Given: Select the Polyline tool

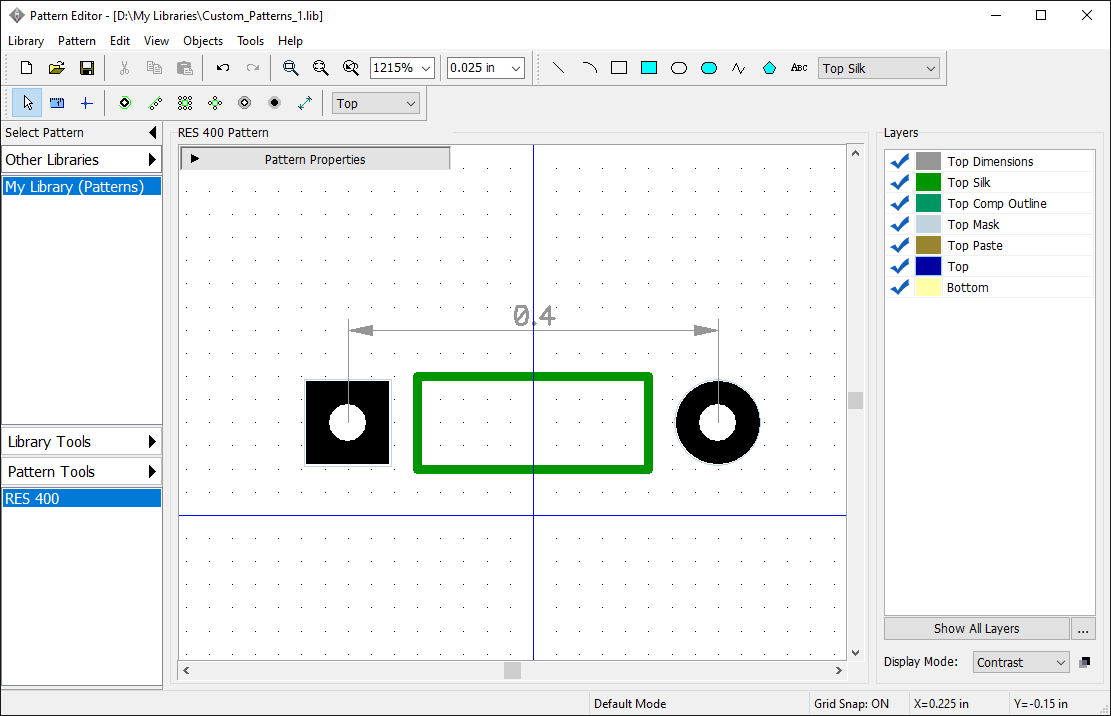Looking at the screenshot, I should pos(739,68).
